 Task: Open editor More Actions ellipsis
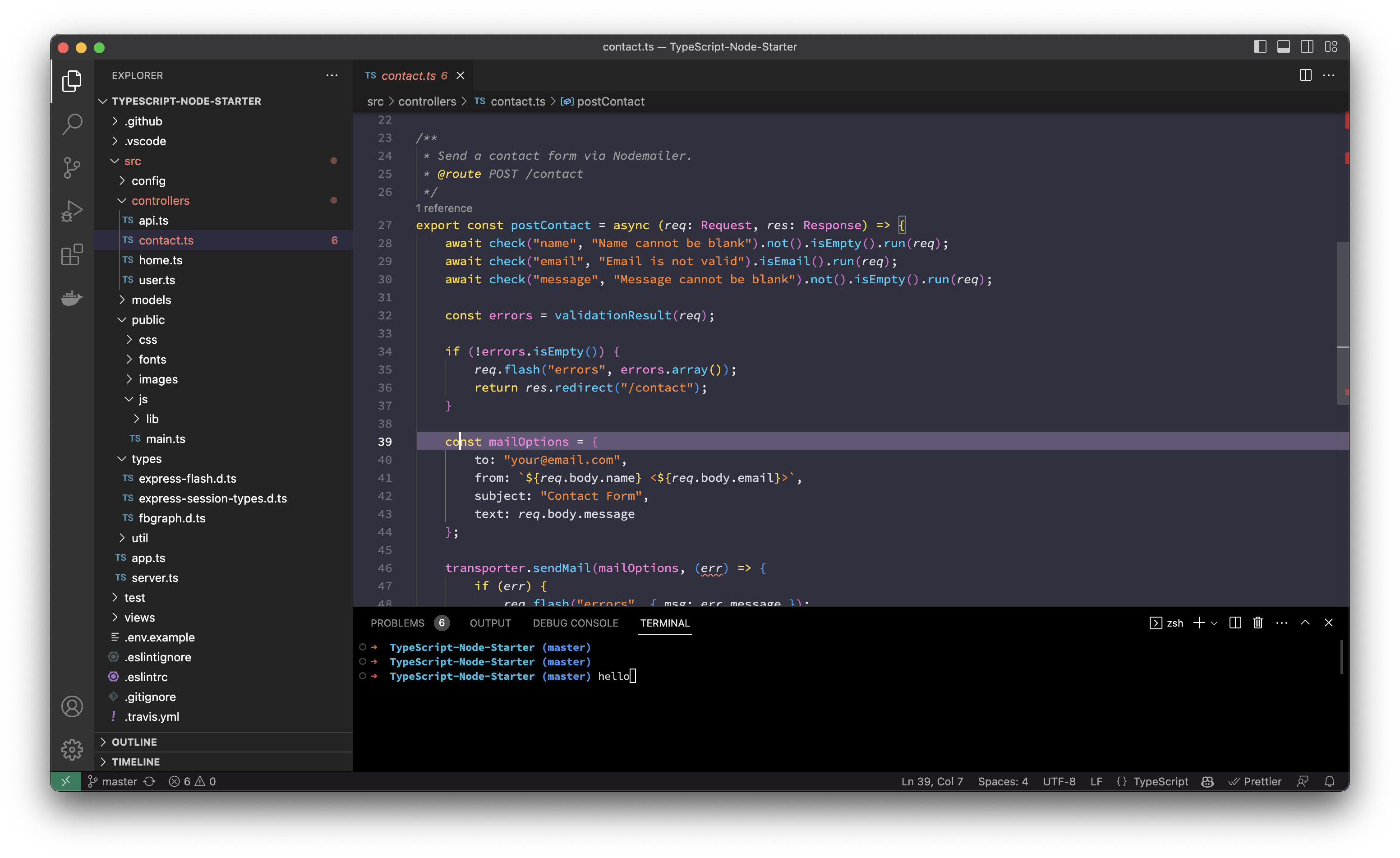click(x=1328, y=75)
